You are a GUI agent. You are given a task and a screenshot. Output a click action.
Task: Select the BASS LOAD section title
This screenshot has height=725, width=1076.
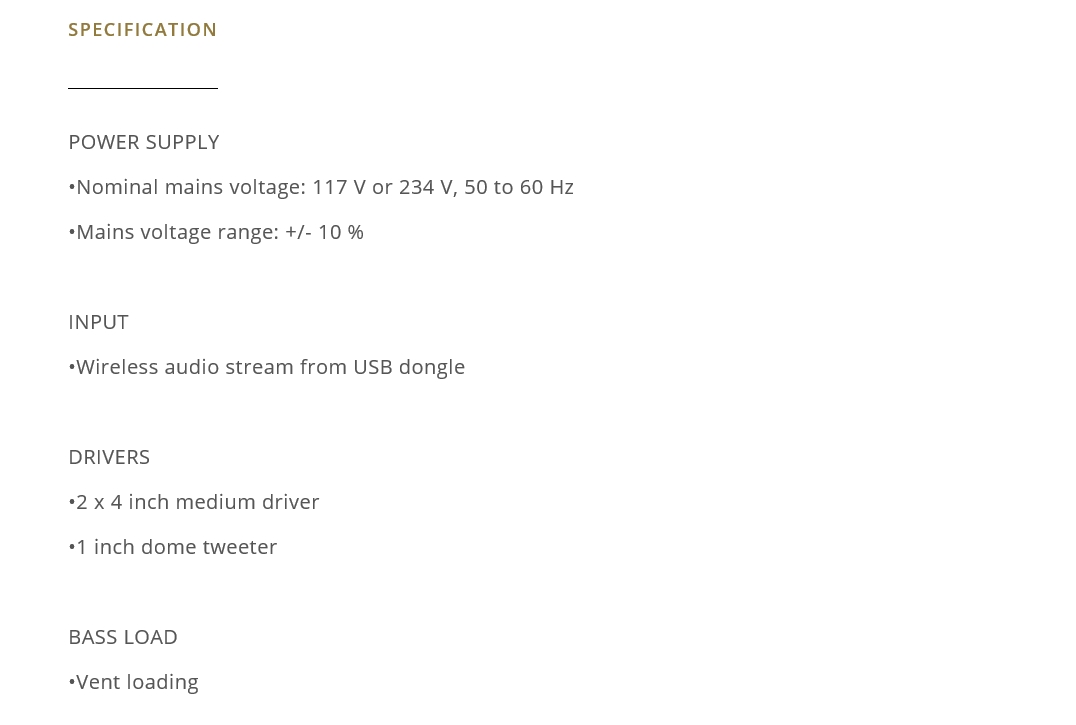[x=124, y=637]
